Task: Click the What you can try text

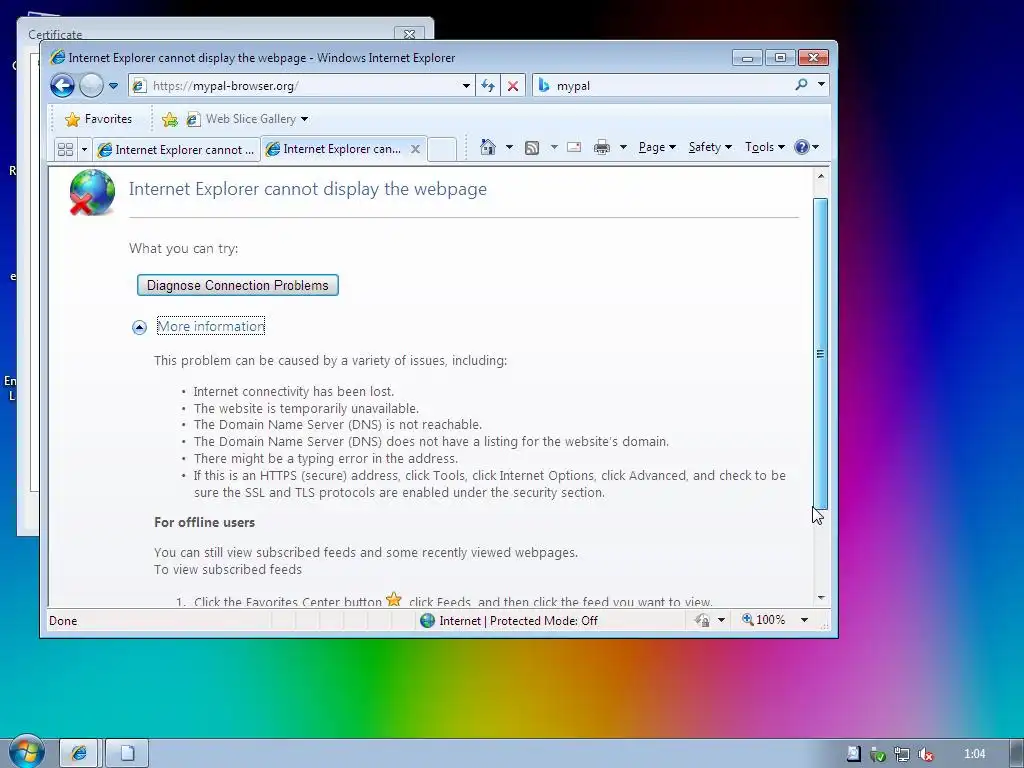Action: (184, 249)
